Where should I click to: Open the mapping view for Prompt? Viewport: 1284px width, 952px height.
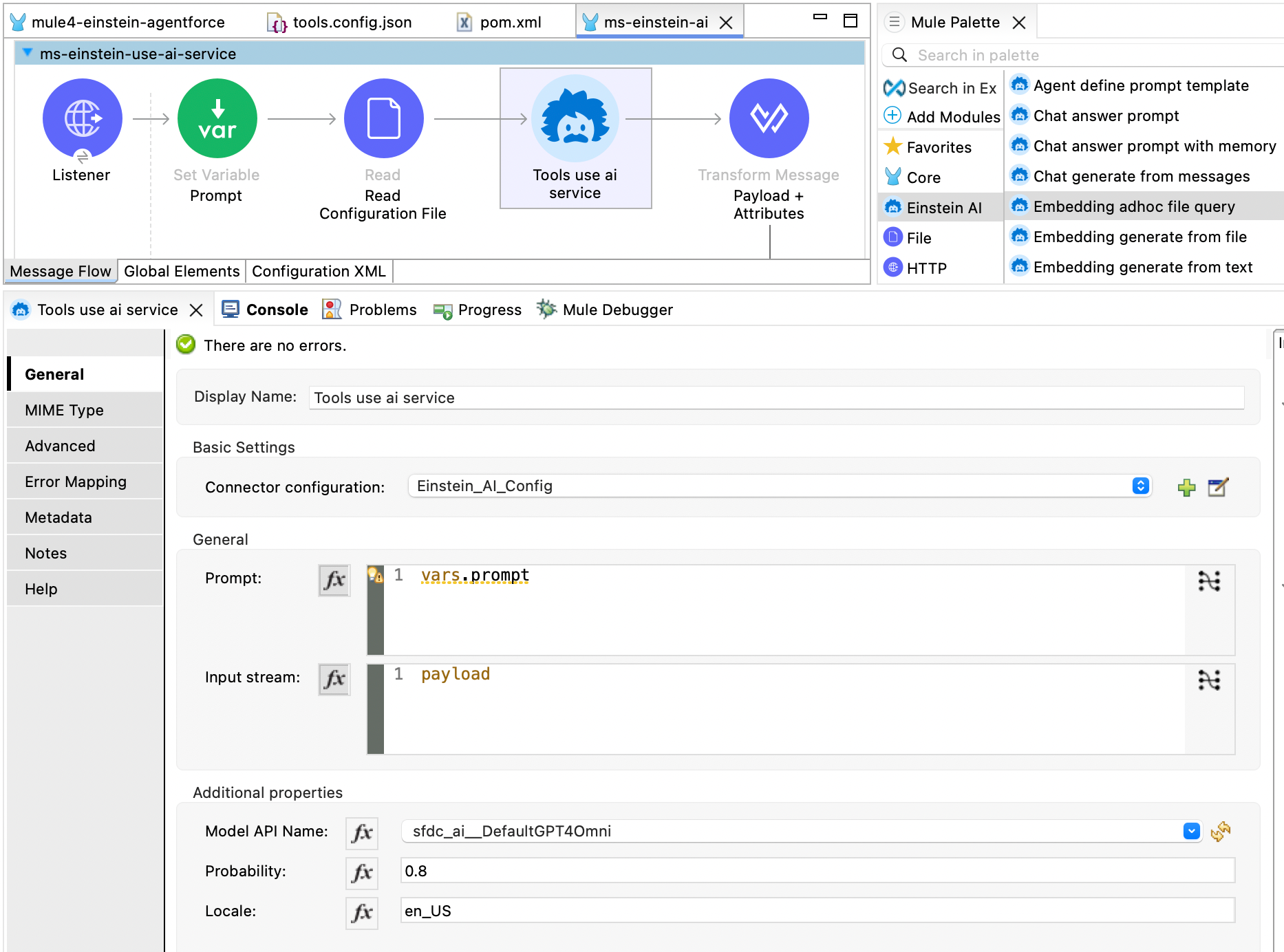pos(1209,581)
